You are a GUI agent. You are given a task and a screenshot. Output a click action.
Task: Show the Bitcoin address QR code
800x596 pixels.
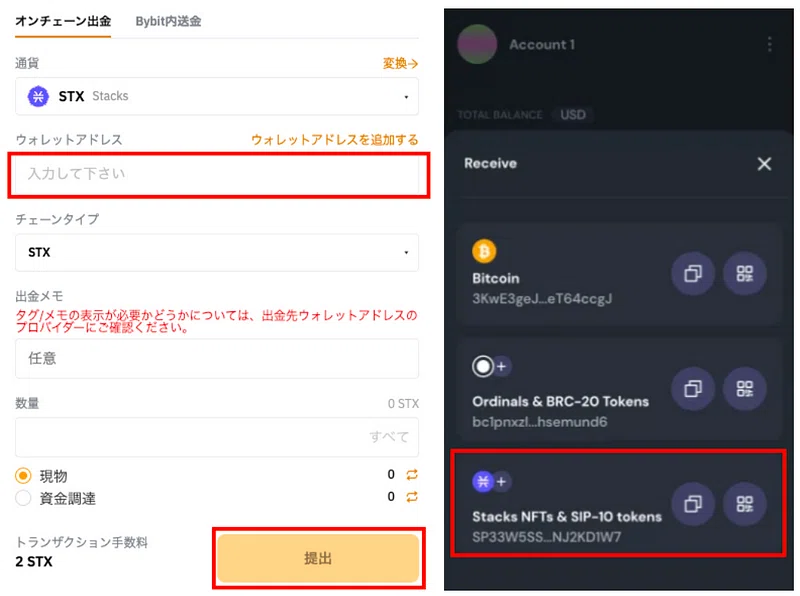click(744, 274)
